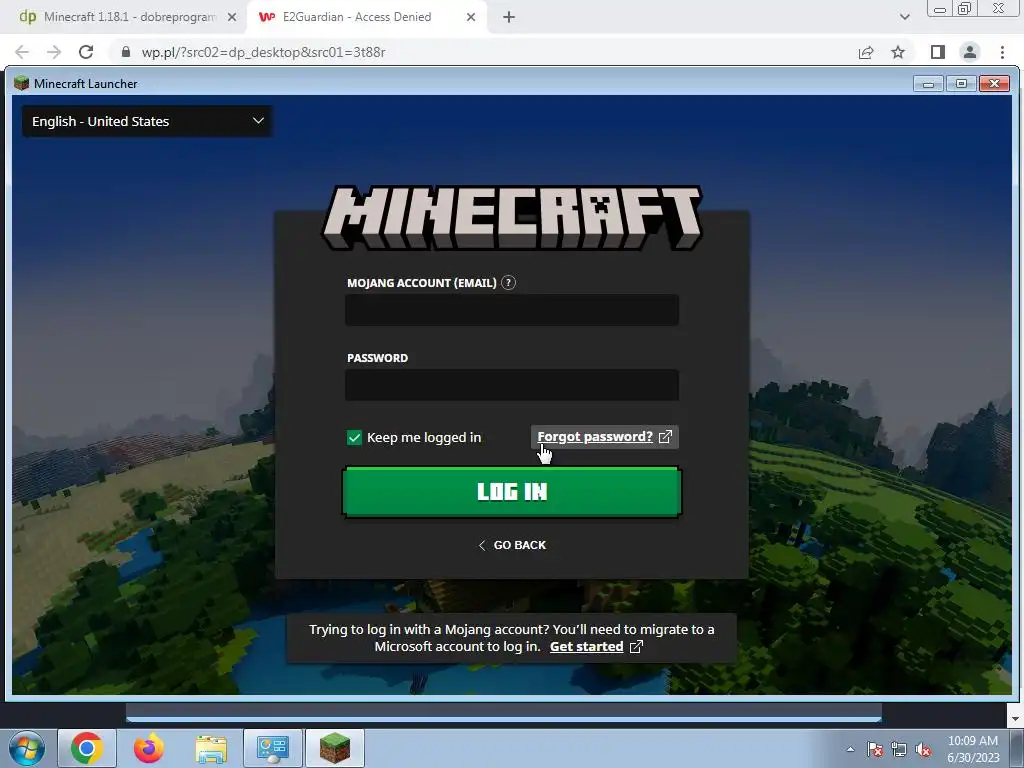Go back in the Chrome browser
The width and height of the screenshot is (1024, 768).
click(22, 52)
